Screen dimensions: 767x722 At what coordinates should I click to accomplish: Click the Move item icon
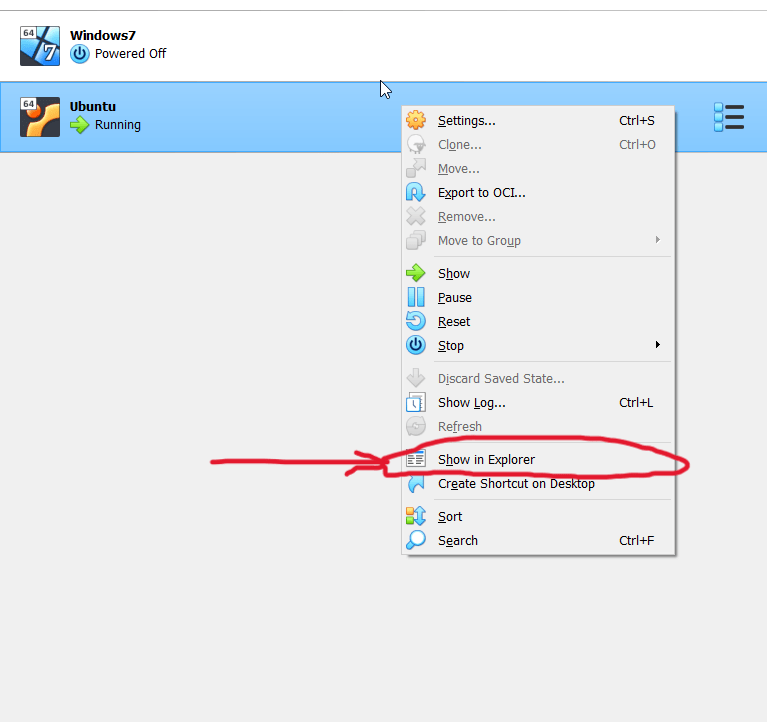[416, 168]
